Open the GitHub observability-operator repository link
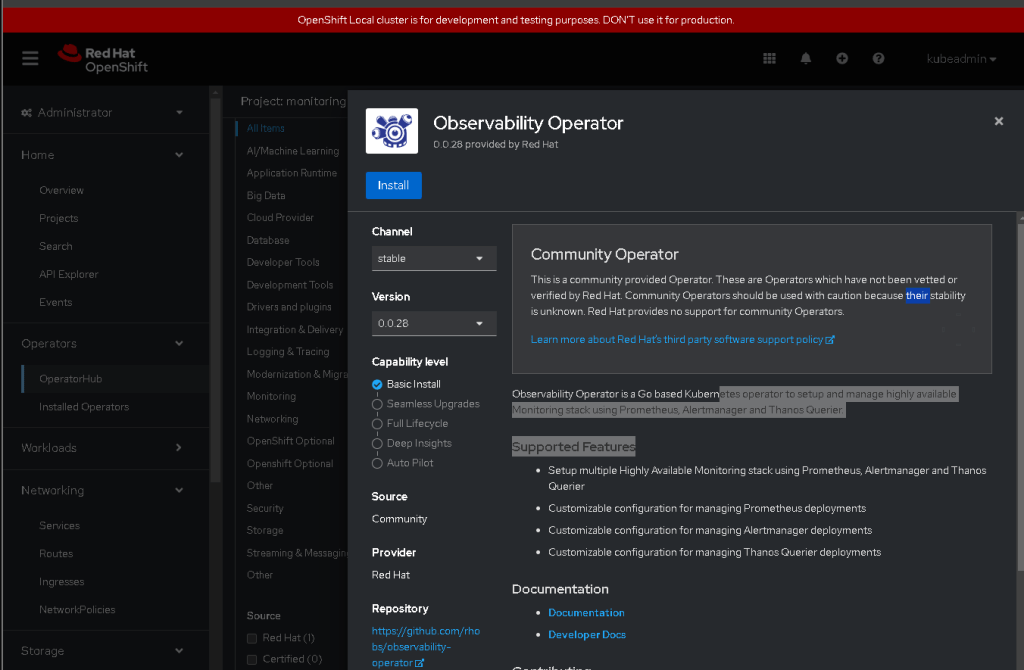Image resolution: width=1024 pixels, height=670 pixels. pos(426,647)
